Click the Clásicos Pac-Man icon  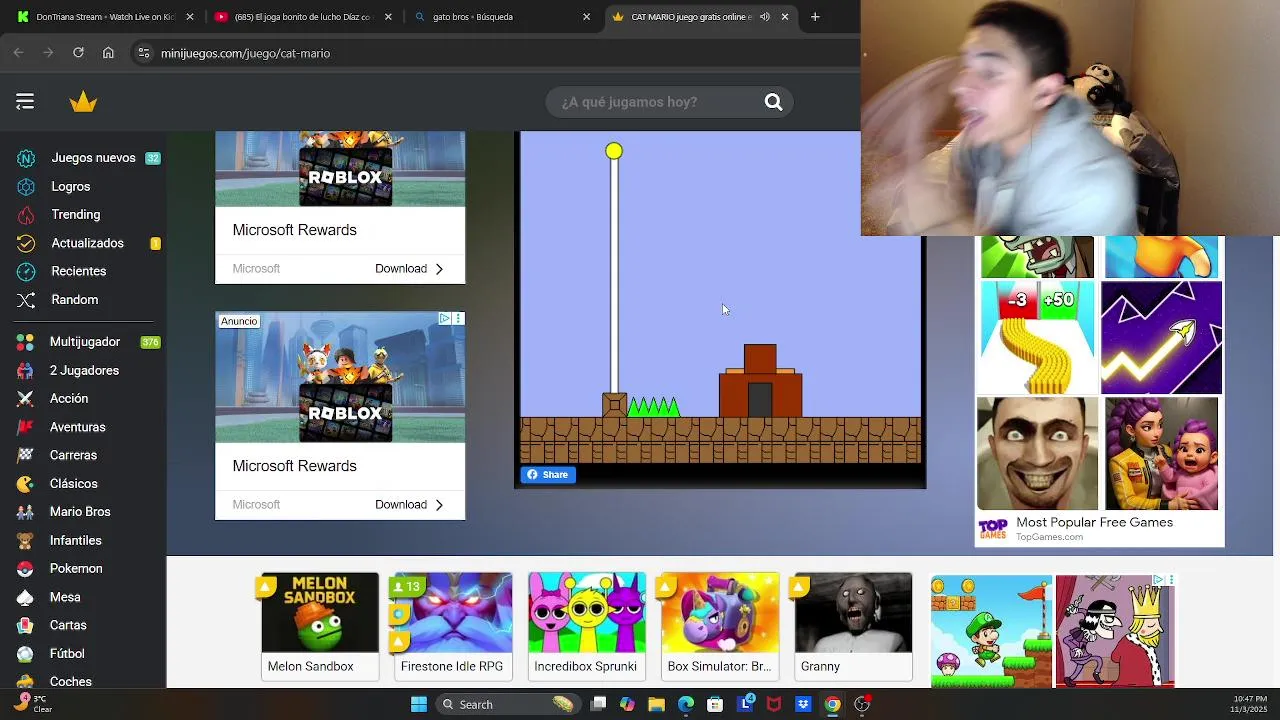coord(26,483)
